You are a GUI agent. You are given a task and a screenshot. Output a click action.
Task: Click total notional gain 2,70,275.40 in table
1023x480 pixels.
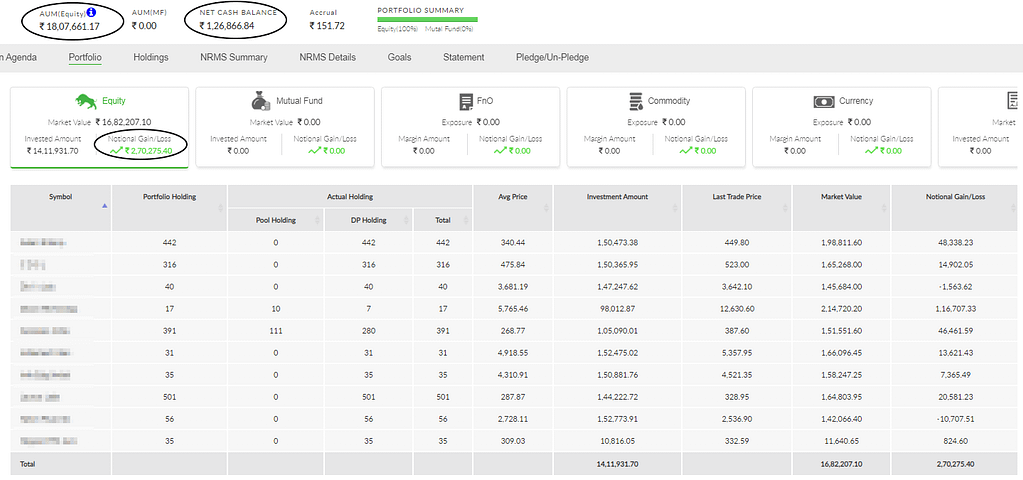[x=954, y=464]
